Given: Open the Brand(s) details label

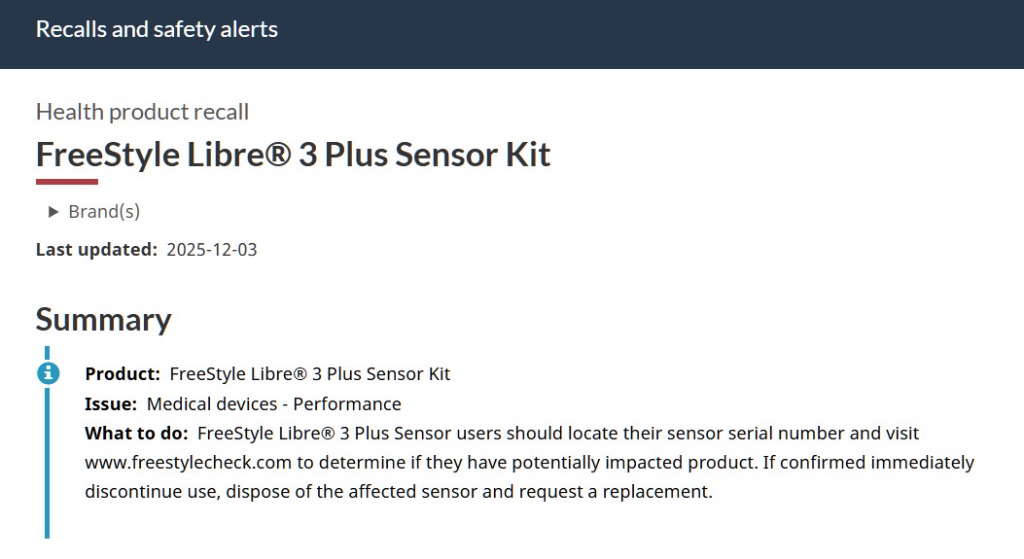Looking at the screenshot, I should 104,212.
